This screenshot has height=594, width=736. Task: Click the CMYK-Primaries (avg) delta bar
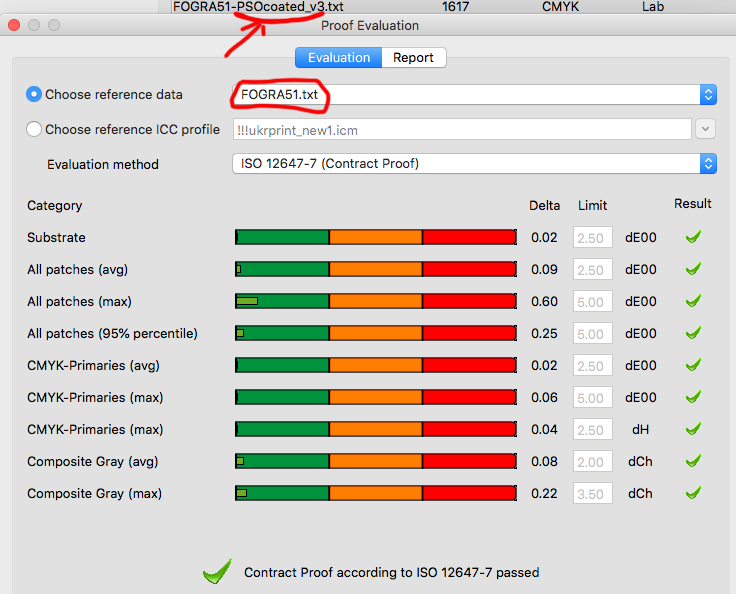click(376, 365)
